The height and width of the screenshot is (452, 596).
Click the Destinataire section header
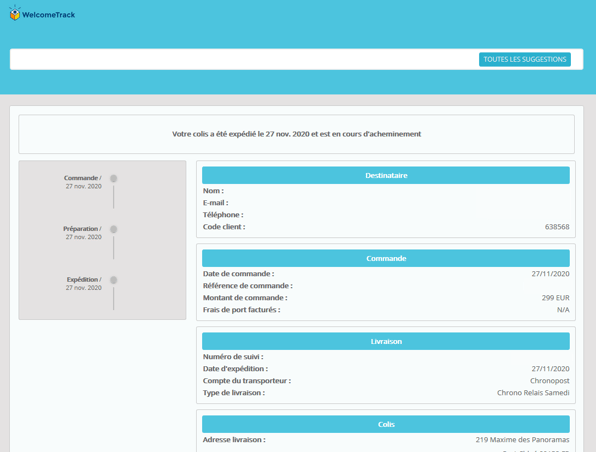(x=386, y=175)
